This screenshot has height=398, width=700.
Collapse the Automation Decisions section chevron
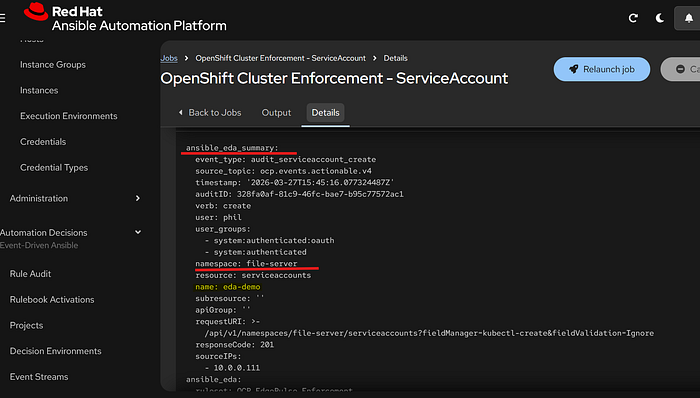(138, 232)
